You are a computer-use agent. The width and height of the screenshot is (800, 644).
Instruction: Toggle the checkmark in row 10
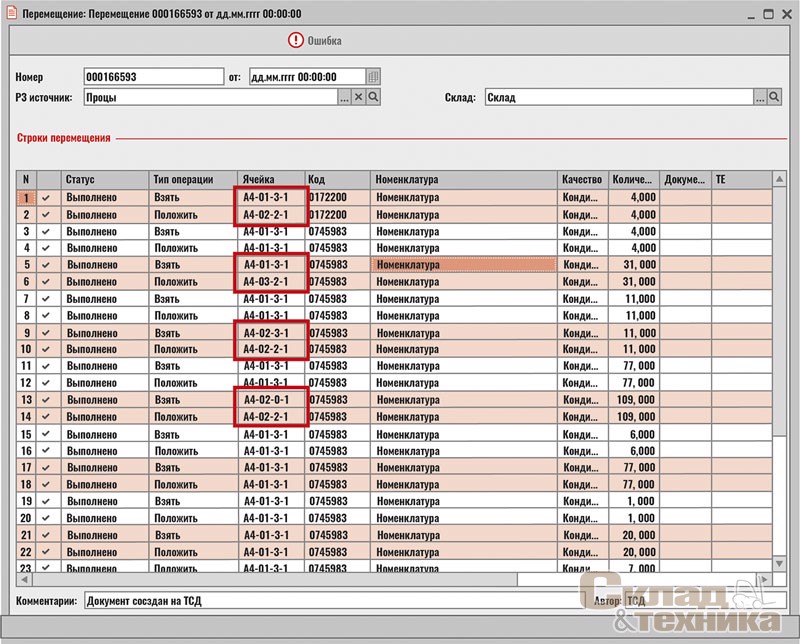[46, 349]
